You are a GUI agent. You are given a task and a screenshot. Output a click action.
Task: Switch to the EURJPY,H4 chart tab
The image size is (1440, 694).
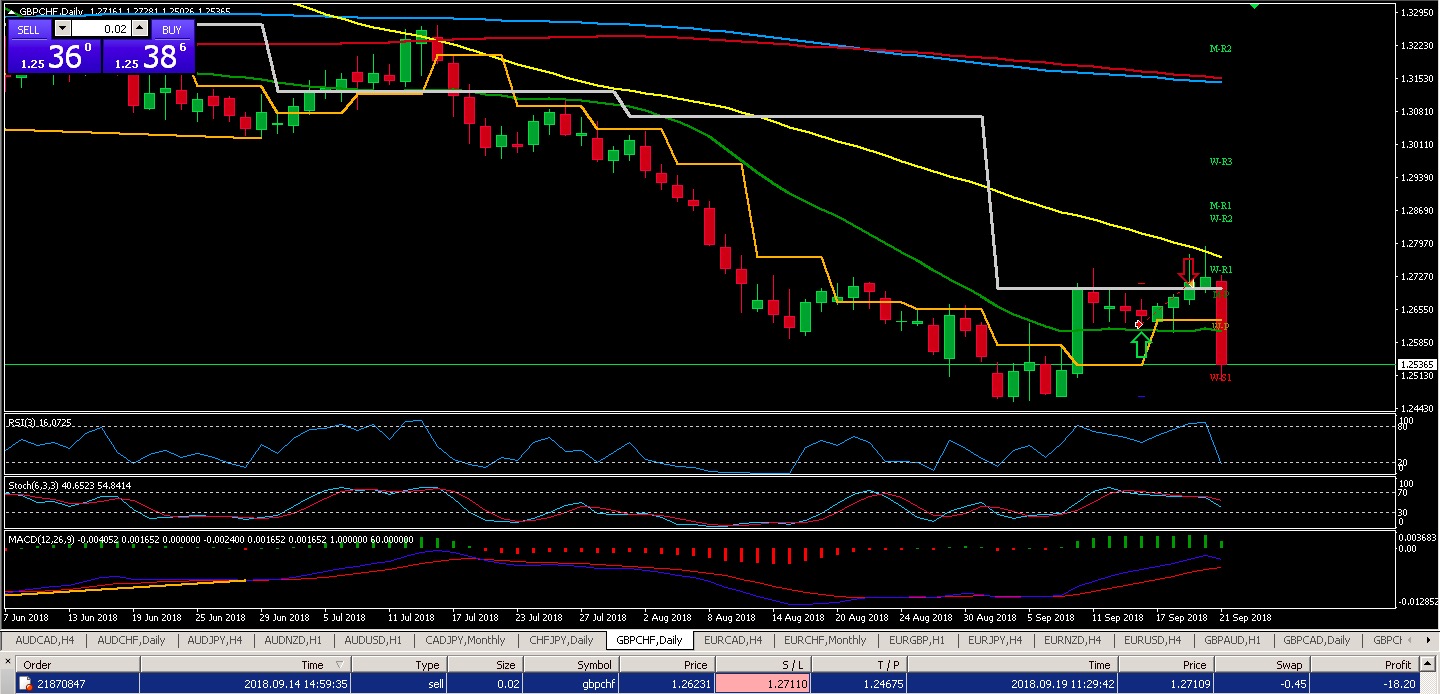coord(995,640)
